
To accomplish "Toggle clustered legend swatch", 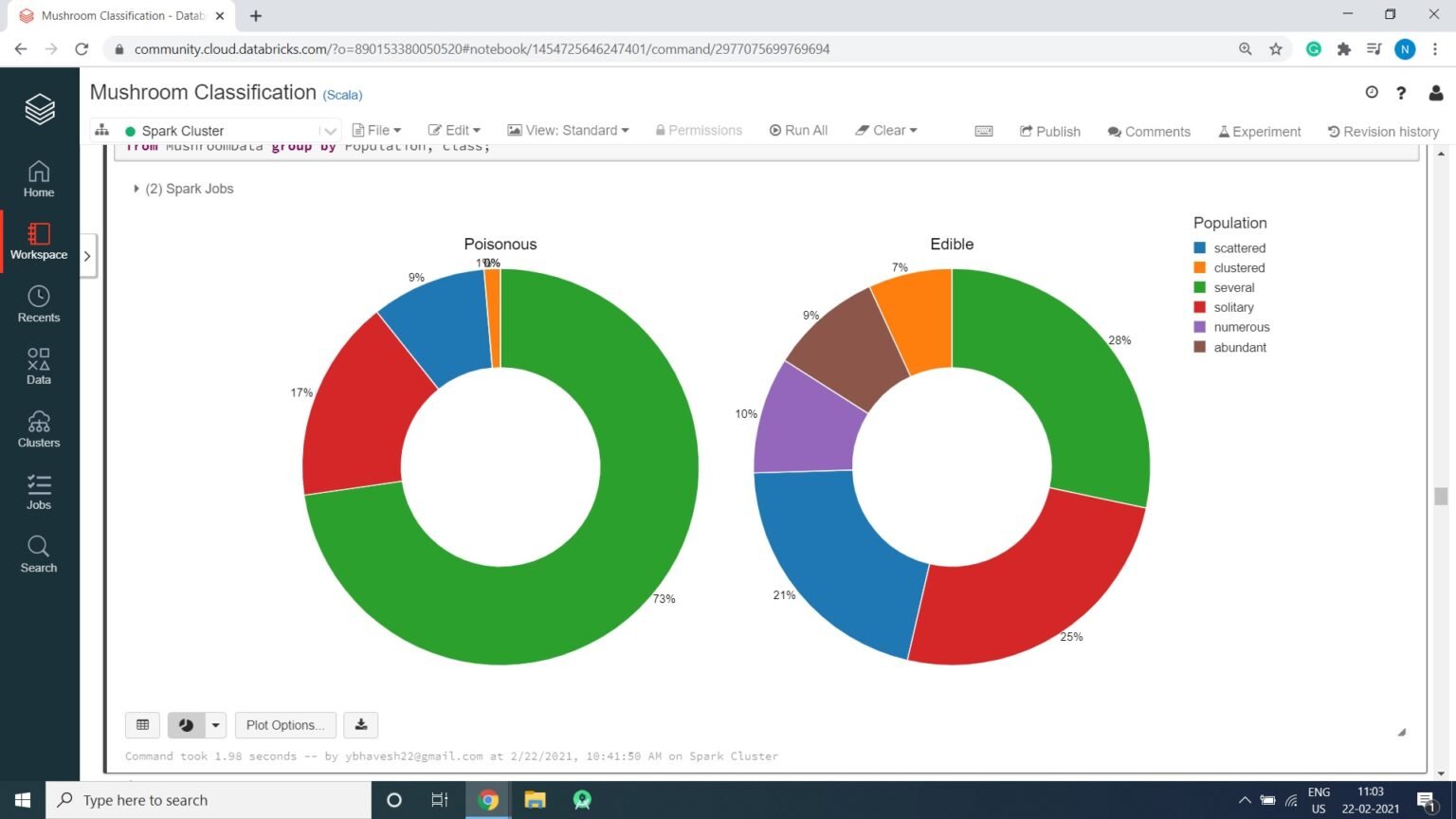I will tap(1199, 267).
